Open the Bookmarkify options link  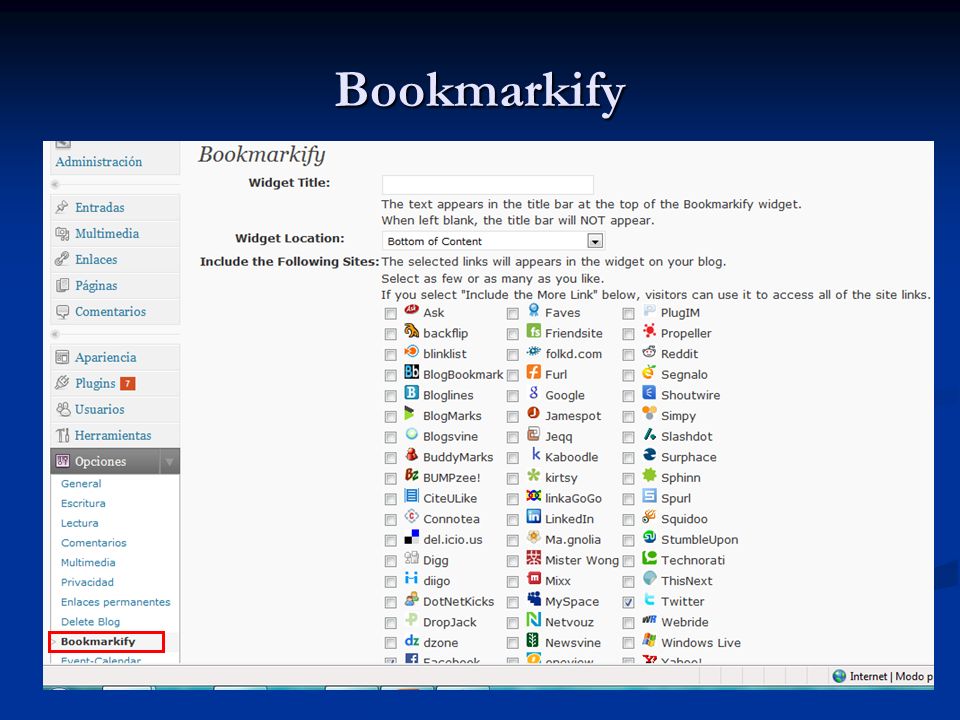(98, 642)
